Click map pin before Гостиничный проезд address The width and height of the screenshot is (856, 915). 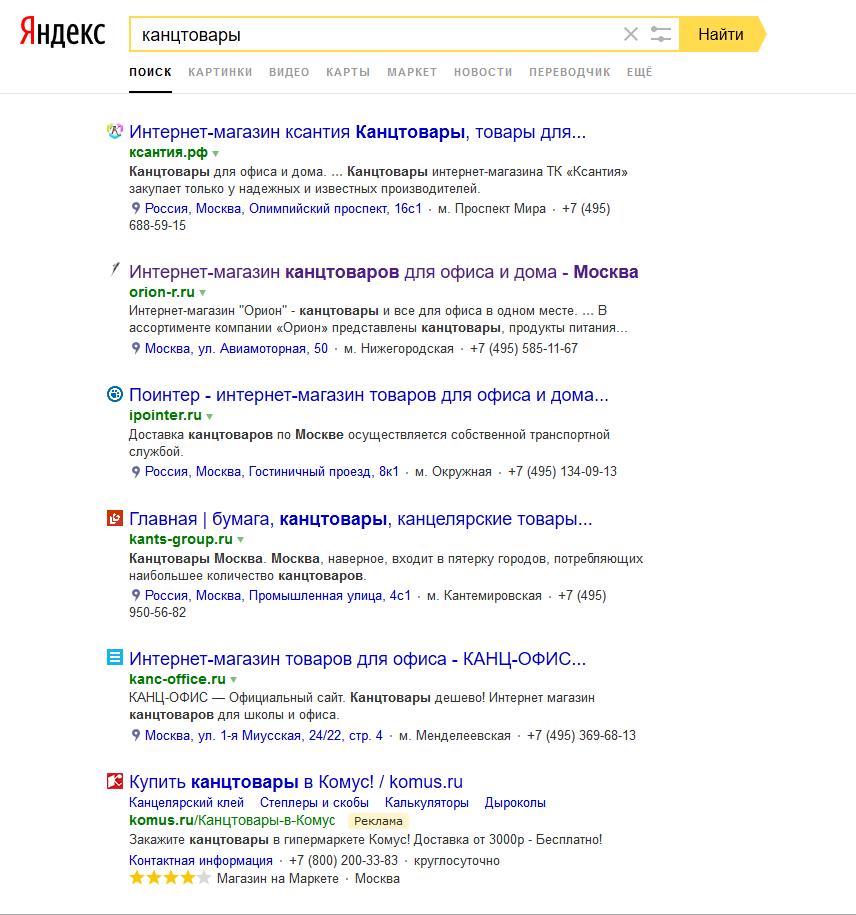click(x=135, y=471)
